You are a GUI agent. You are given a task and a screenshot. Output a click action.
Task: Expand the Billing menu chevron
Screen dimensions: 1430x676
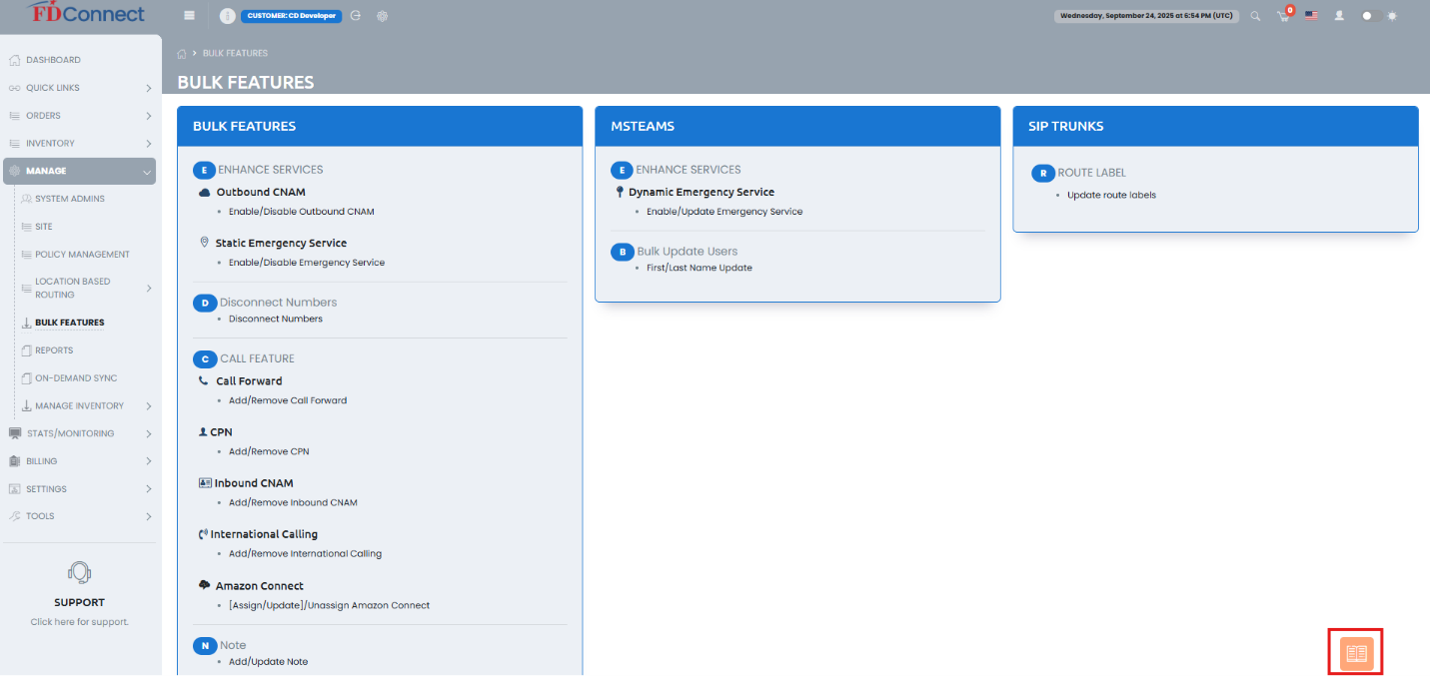(x=148, y=461)
